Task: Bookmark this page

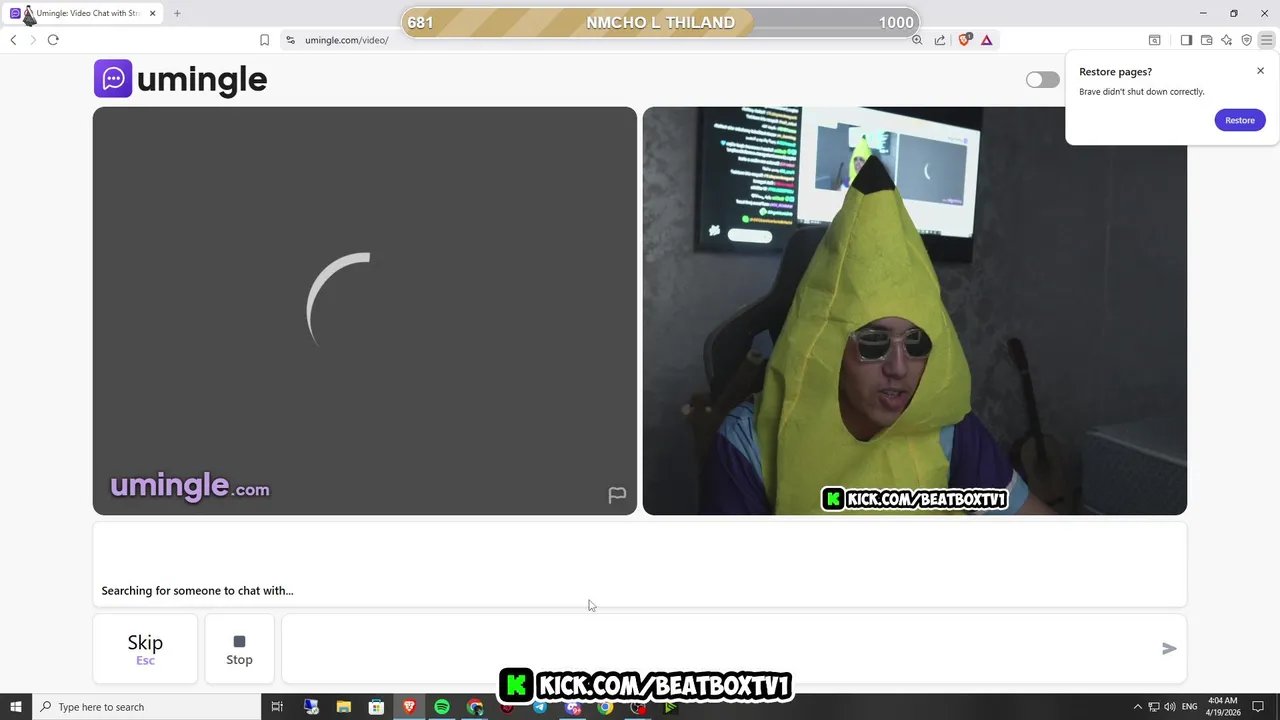Action: click(264, 40)
